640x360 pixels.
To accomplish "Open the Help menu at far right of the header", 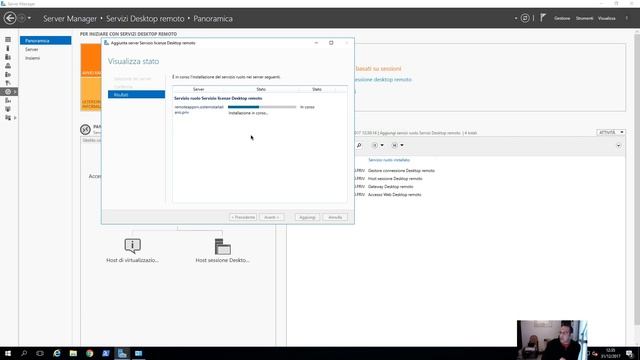I will tap(627, 18).
